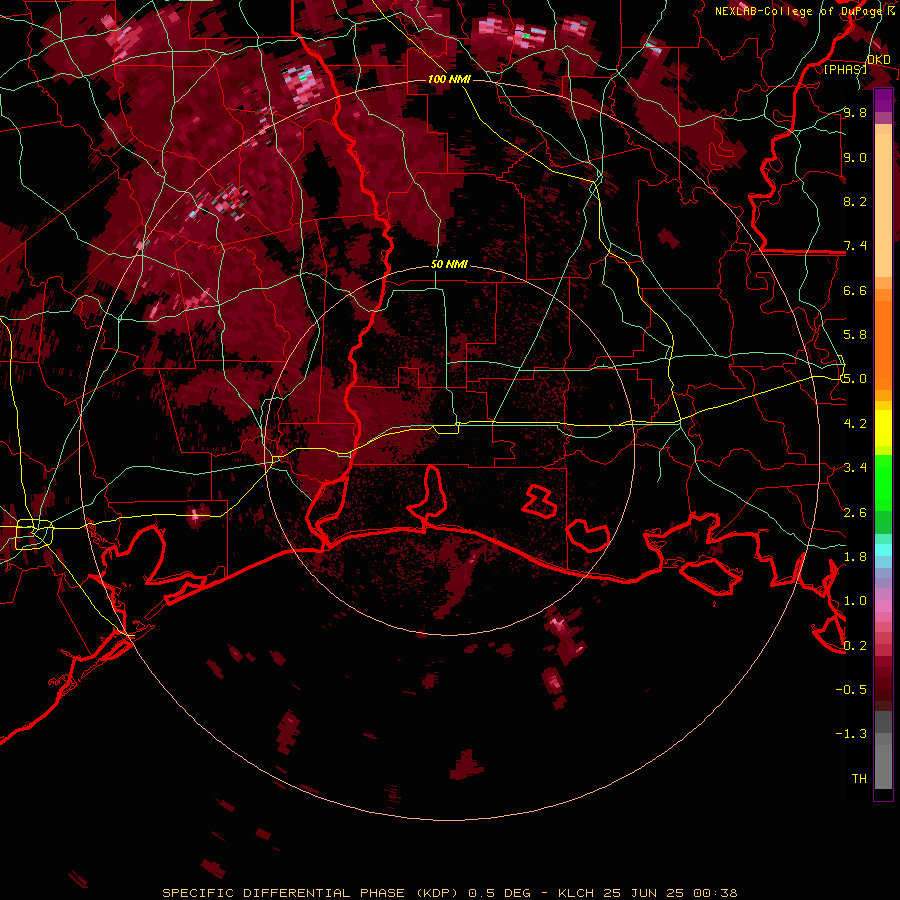Click the 0.2 value on the scale
Screen dimensions: 900x900
tap(855, 646)
